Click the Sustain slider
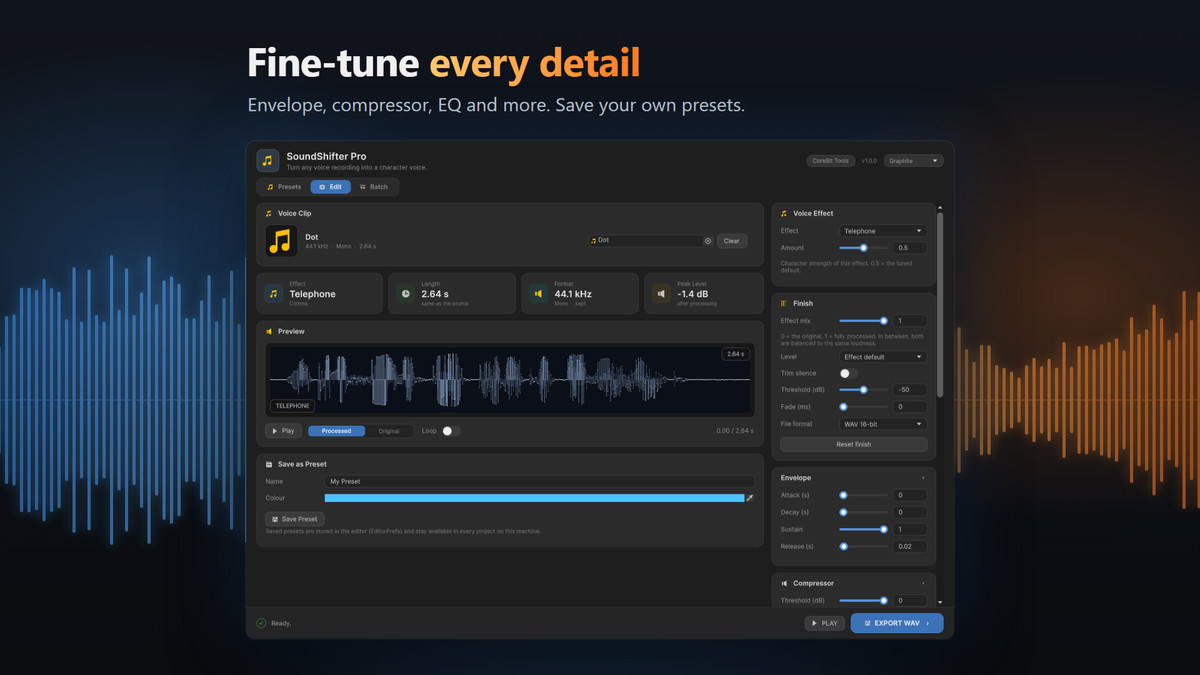Image resolution: width=1200 pixels, height=675 pixels. 863,529
